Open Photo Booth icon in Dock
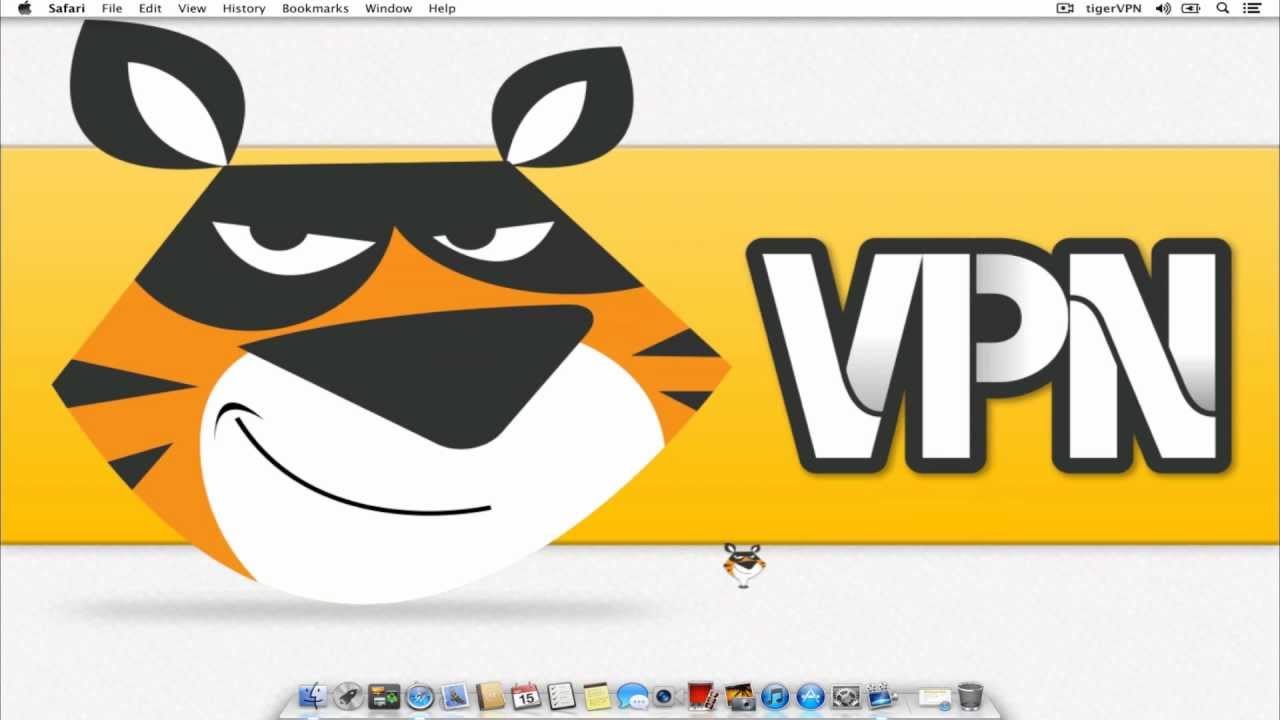This screenshot has height=720, width=1280. tap(703, 695)
